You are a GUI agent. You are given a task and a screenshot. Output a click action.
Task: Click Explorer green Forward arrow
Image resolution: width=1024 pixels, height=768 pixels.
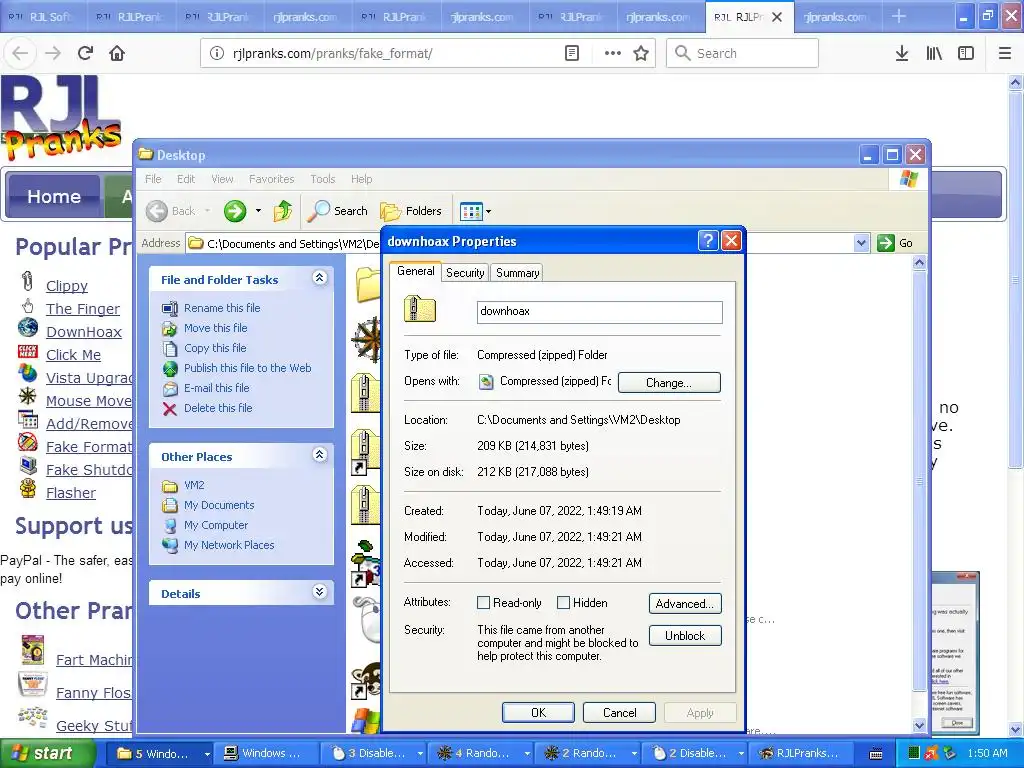coord(234,211)
